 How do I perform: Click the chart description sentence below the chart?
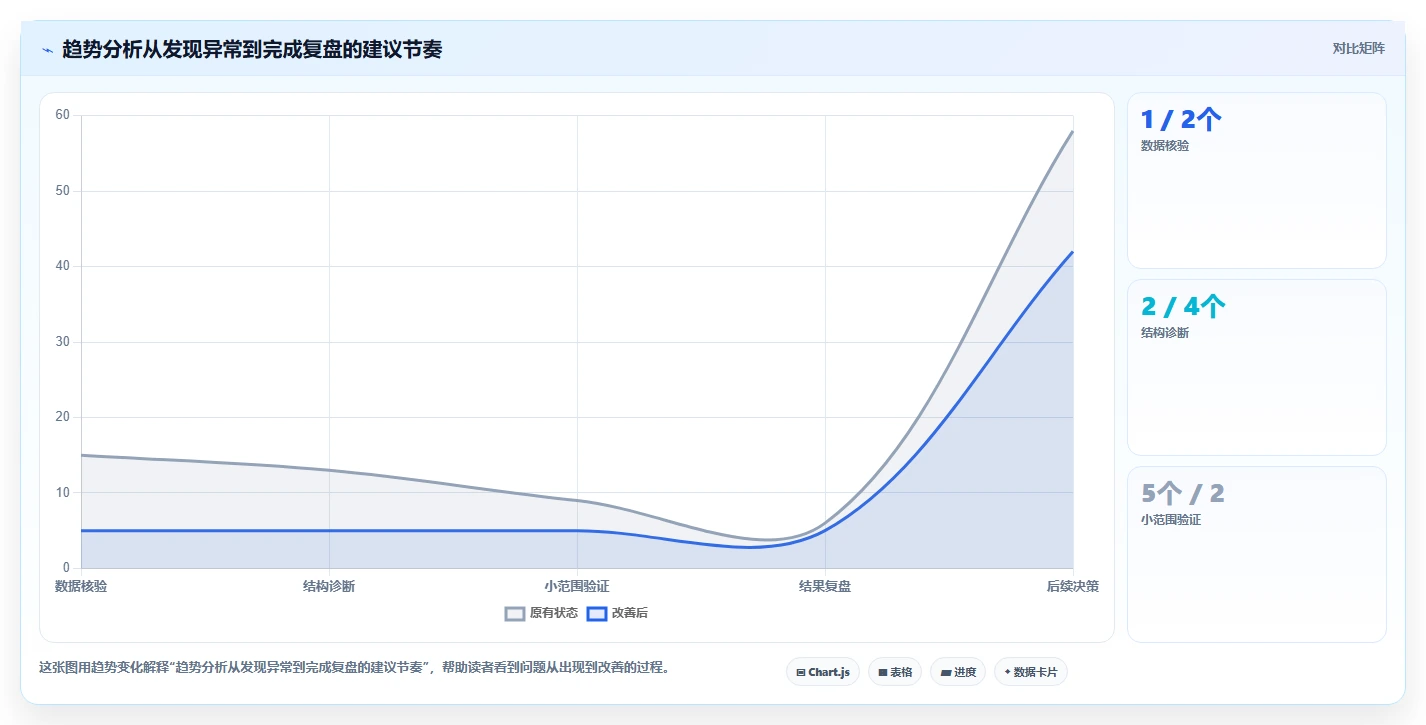point(354,667)
